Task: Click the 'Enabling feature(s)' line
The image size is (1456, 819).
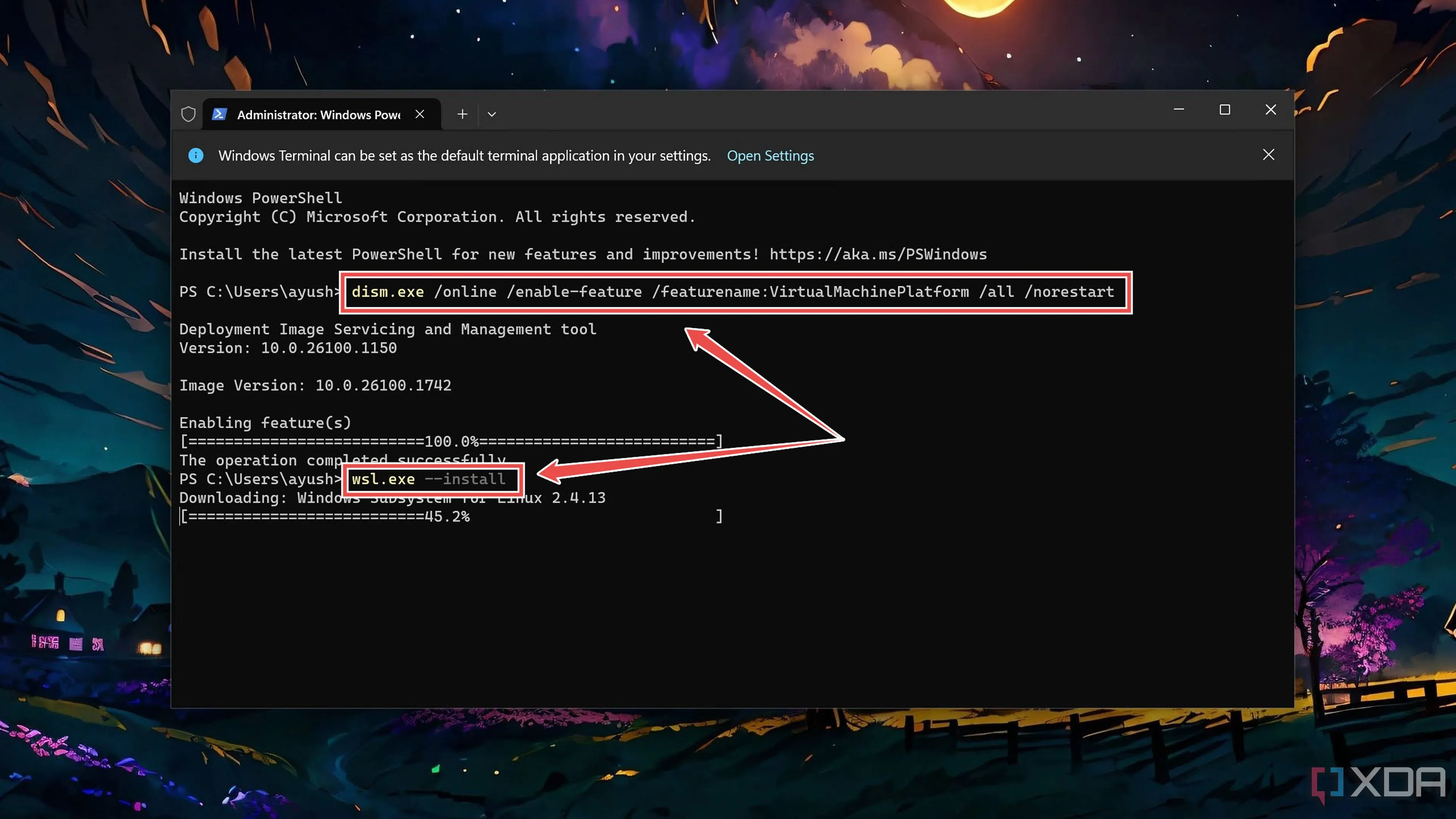Action: (x=265, y=423)
